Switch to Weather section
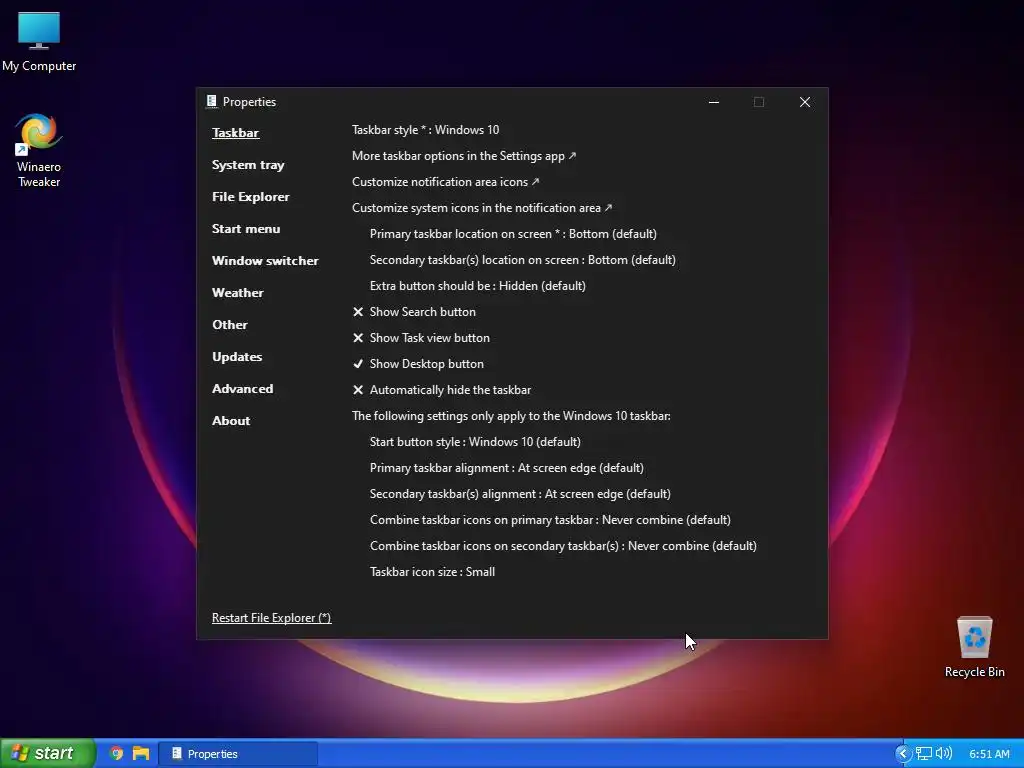Screen dimensions: 1024x768 [x=238, y=293]
